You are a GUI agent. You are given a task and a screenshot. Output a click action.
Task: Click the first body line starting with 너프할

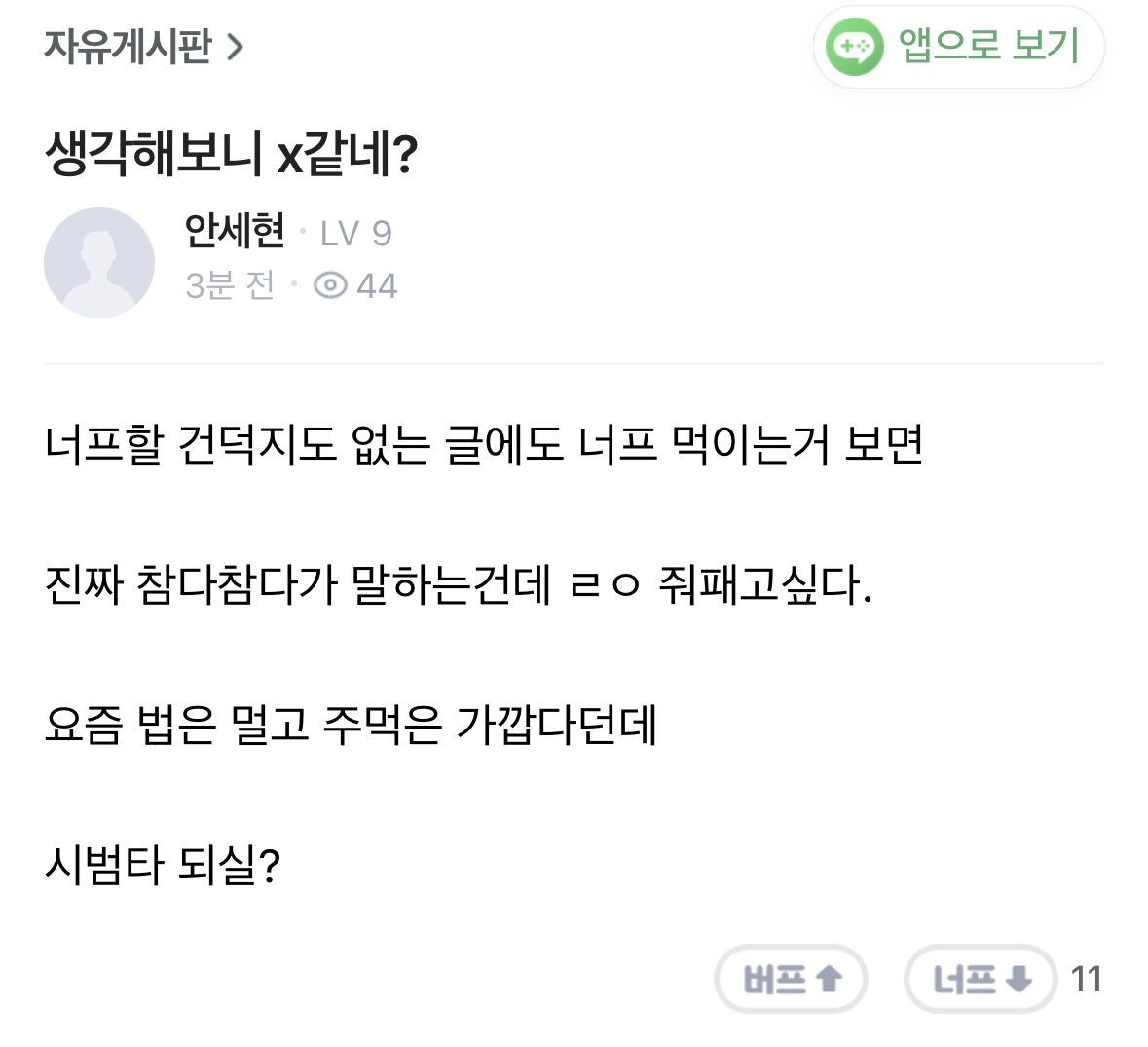(x=484, y=445)
